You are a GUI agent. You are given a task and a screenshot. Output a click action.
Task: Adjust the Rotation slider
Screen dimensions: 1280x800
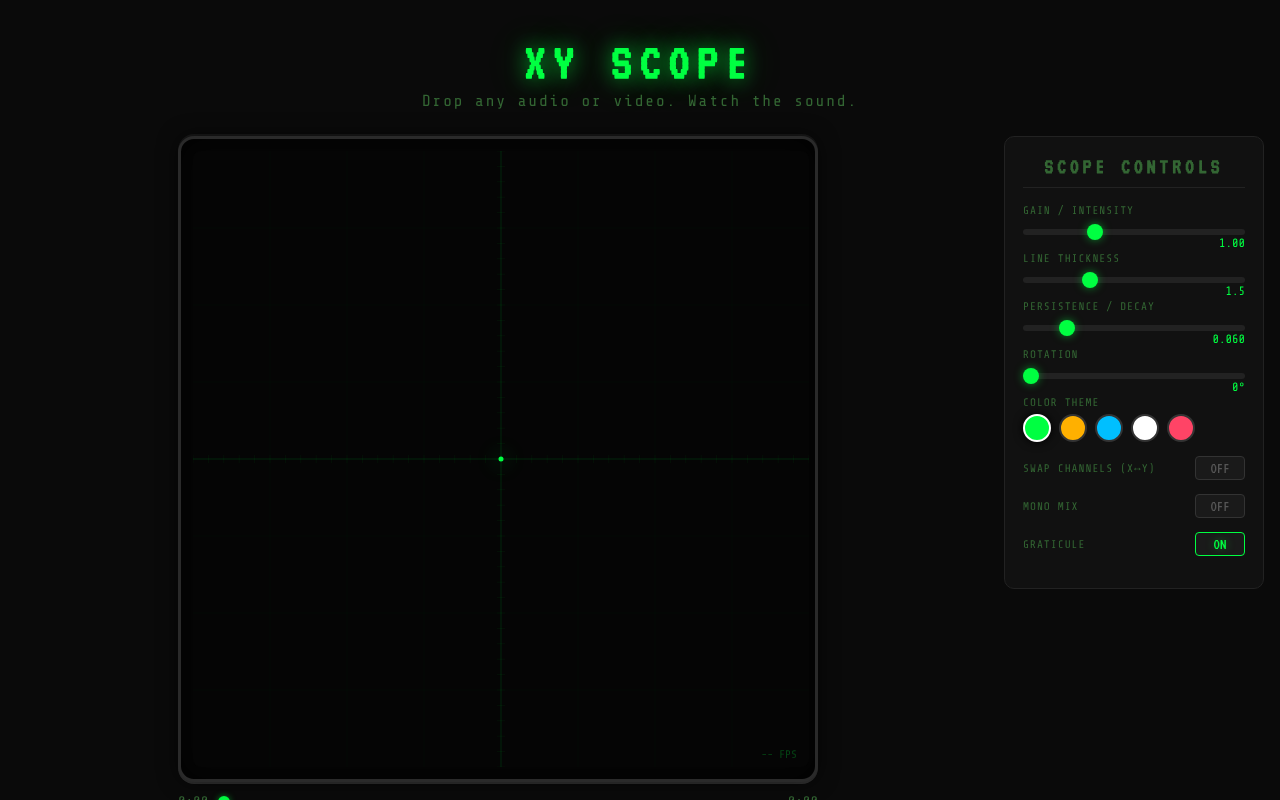click(1134, 376)
